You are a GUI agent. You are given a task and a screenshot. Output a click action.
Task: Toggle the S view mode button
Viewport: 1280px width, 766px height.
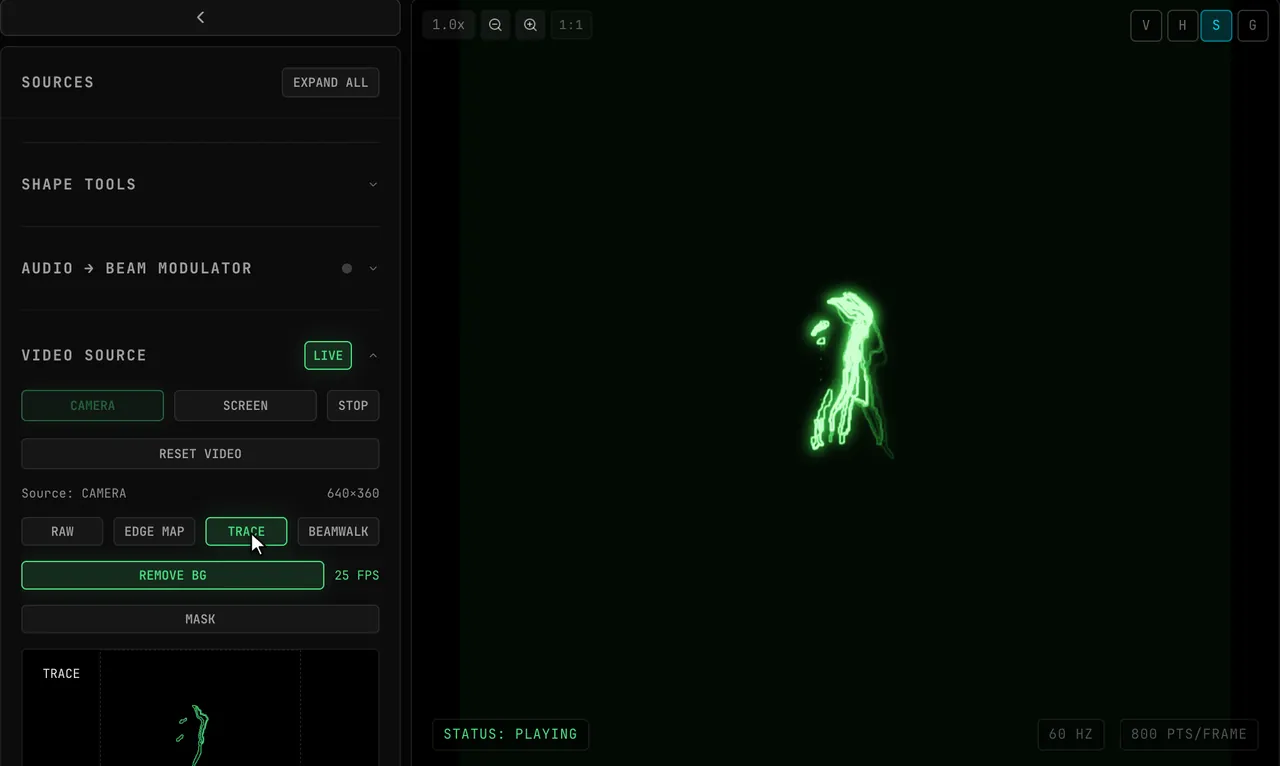pyautogui.click(x=1216, y=25)
